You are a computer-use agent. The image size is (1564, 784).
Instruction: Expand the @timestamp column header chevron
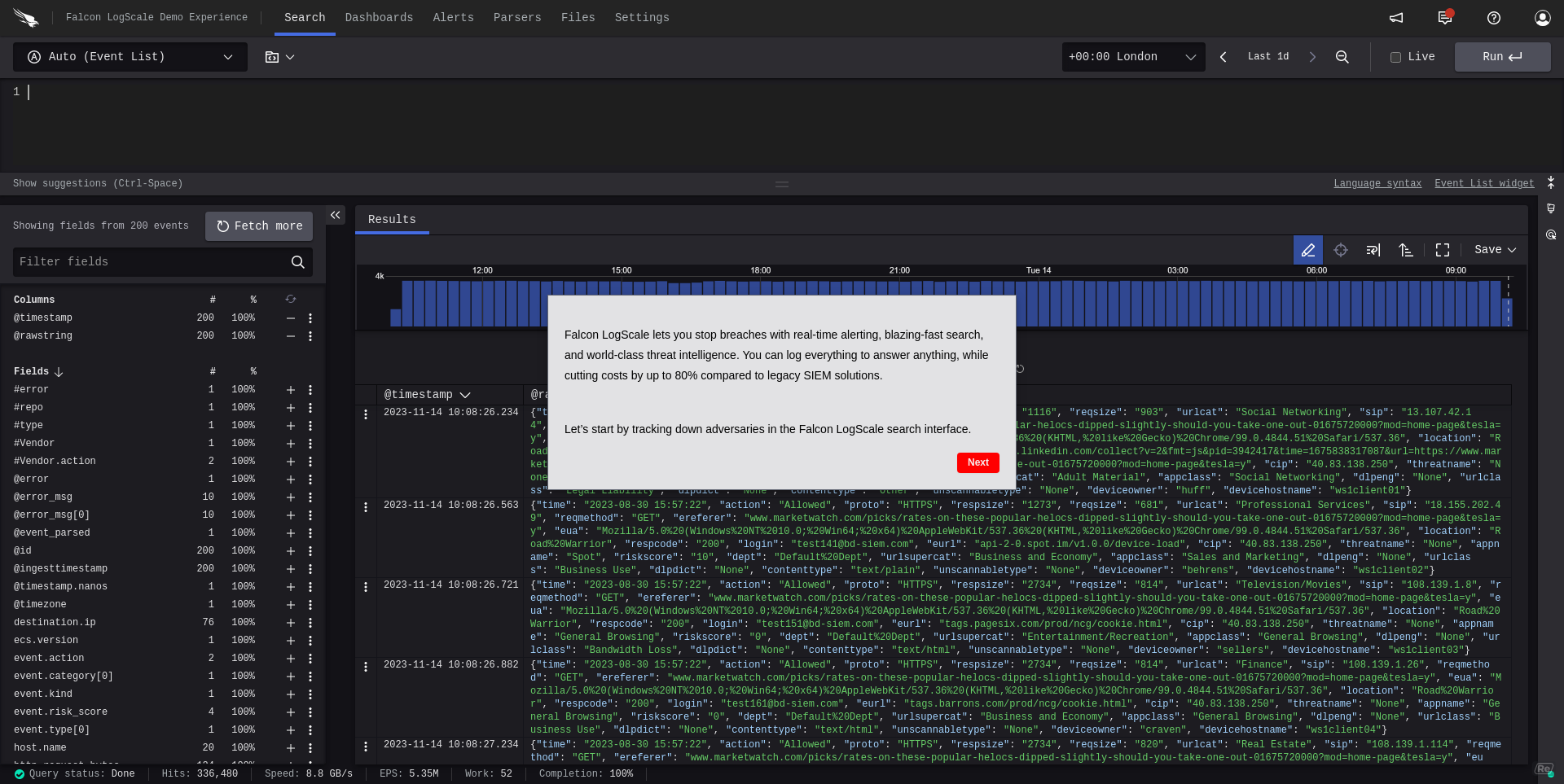pos(465,395)
